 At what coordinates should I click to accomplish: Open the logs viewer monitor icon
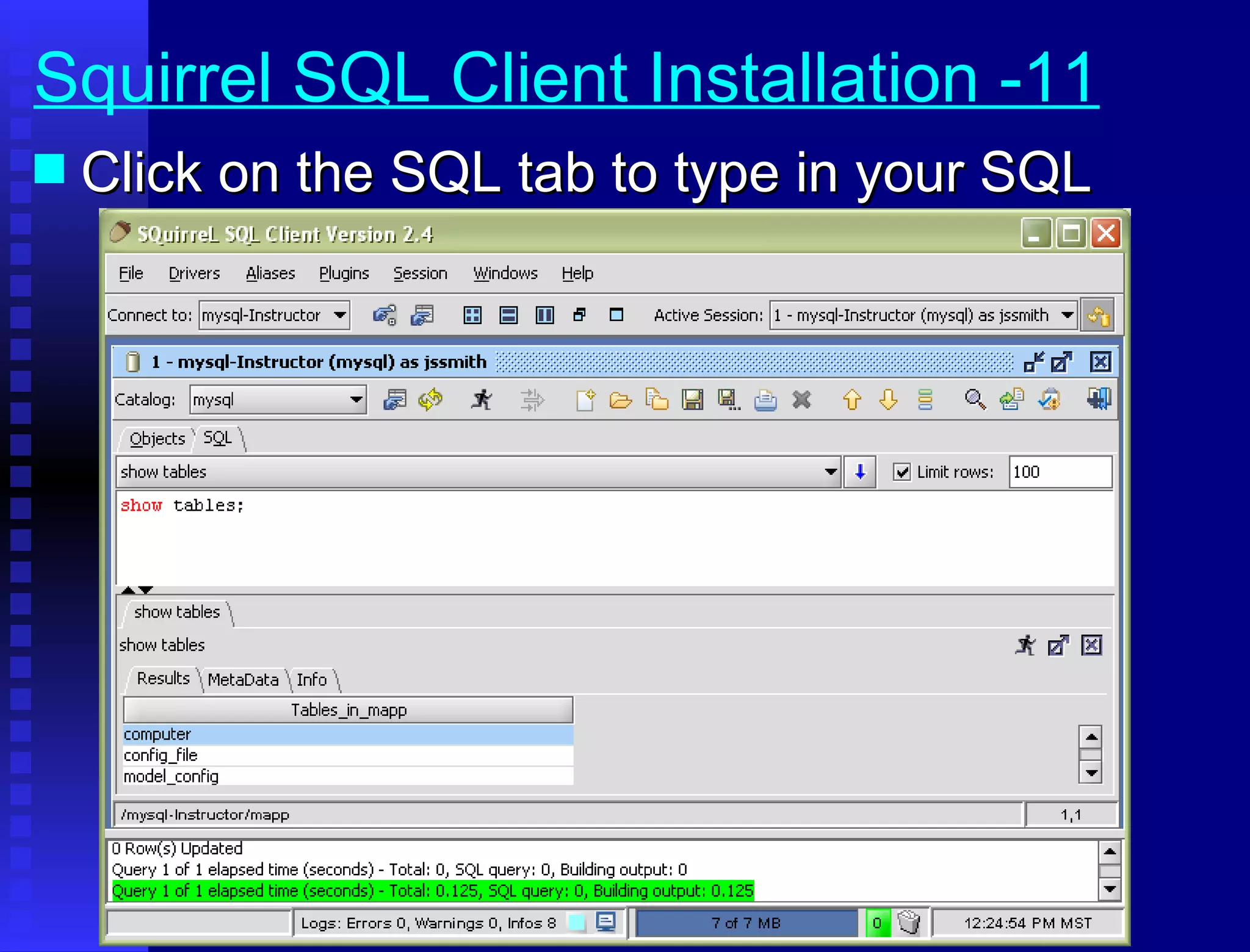click(x=605, y=922)
